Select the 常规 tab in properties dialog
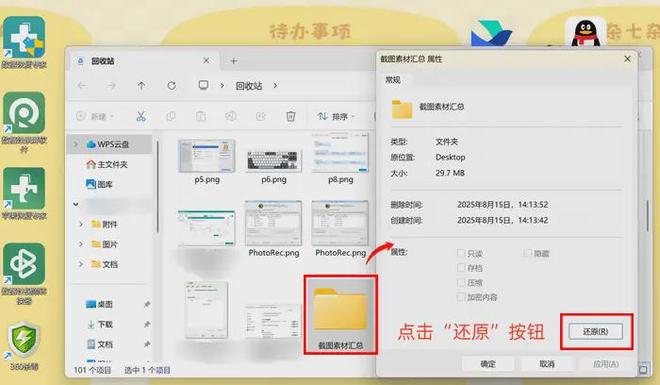Image resolution: width=660 pixels, height=385 pixels. [393, 80]
